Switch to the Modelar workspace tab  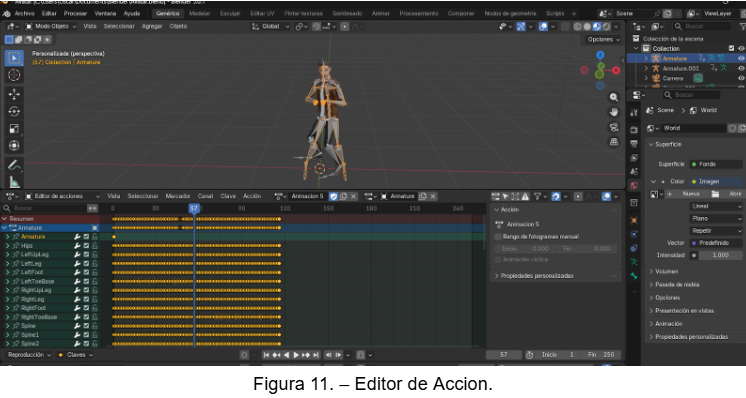199,13
